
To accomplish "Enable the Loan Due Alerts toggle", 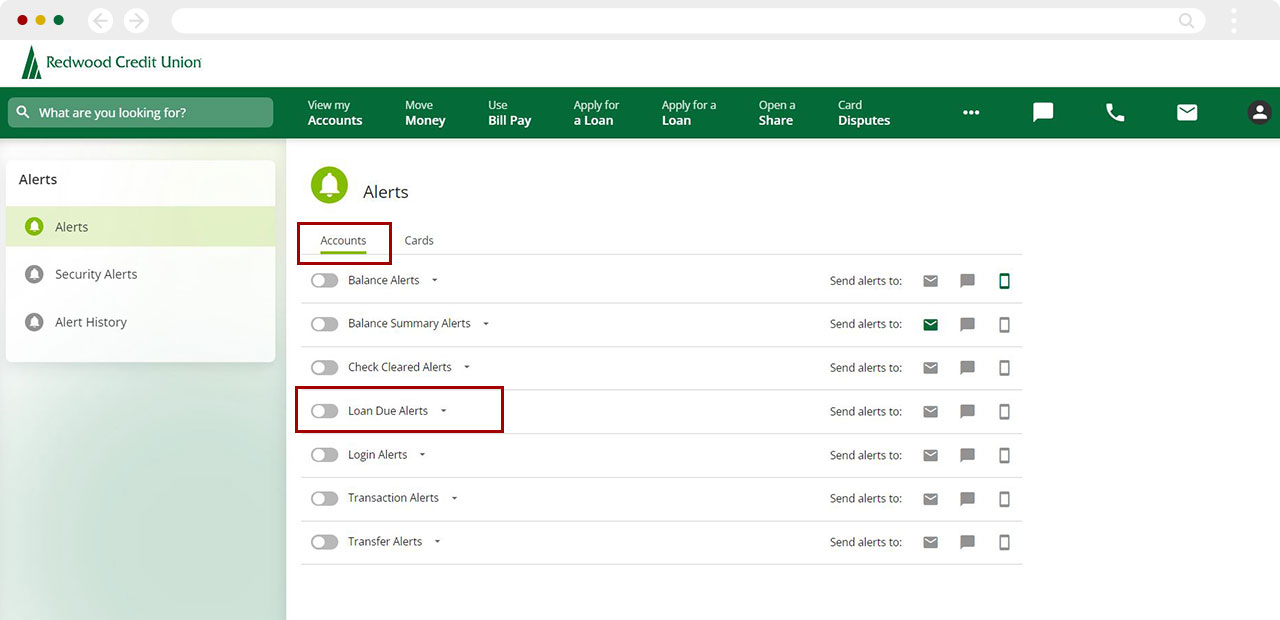I will 324,411.
